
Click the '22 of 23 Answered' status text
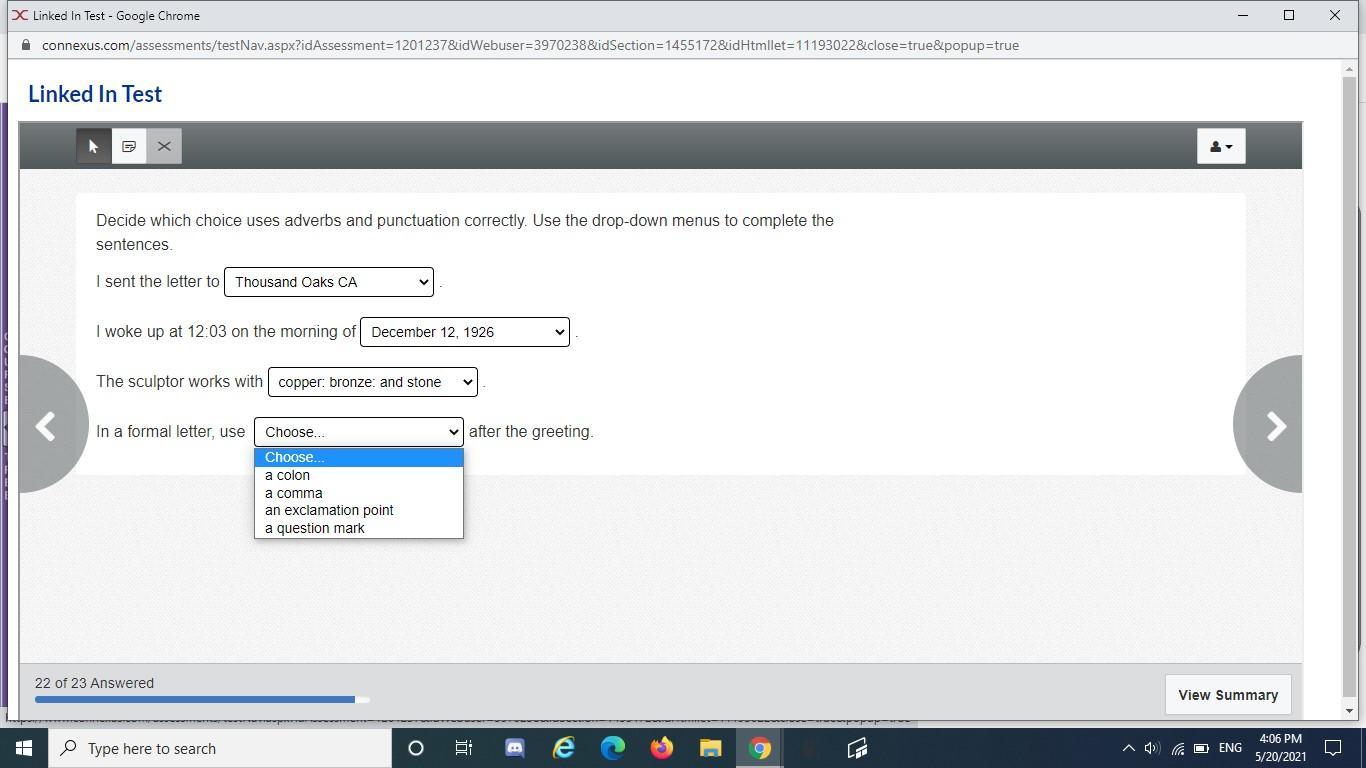click(x=95, y=684)
